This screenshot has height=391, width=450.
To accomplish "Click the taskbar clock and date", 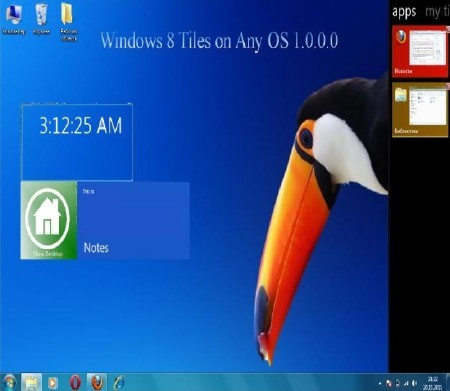I will tap(432, 383).
